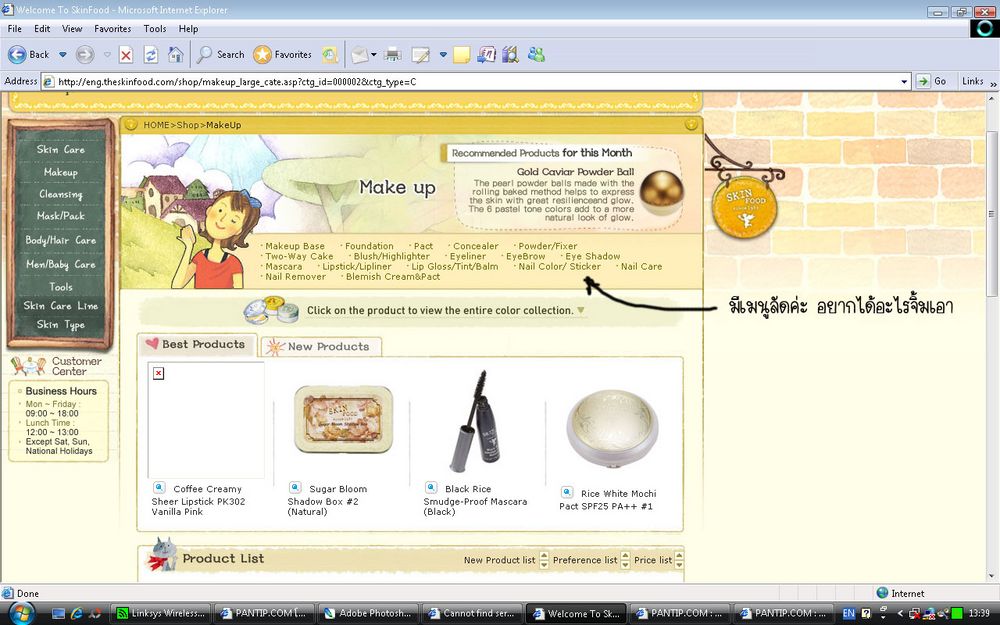This screenshot has height=625, width=1000.
Task: Click magnifier icon beside Coffee Creamy lipstick
Action: click(159, 488)
